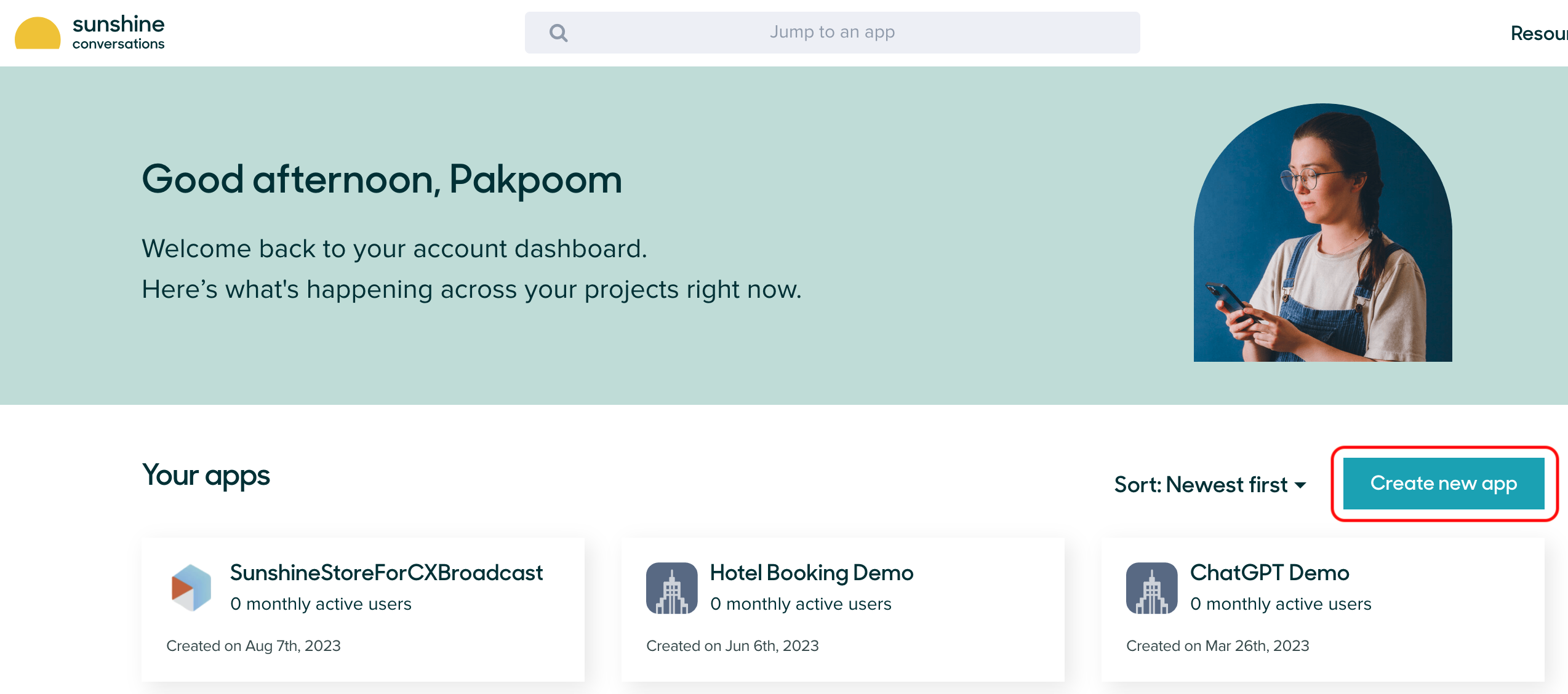Image resolution: width=1568 pixels, height=694 pixels.
Task: Click monthly active users under SunshineStoreForCXBroadcast
Action: (321, 604)
